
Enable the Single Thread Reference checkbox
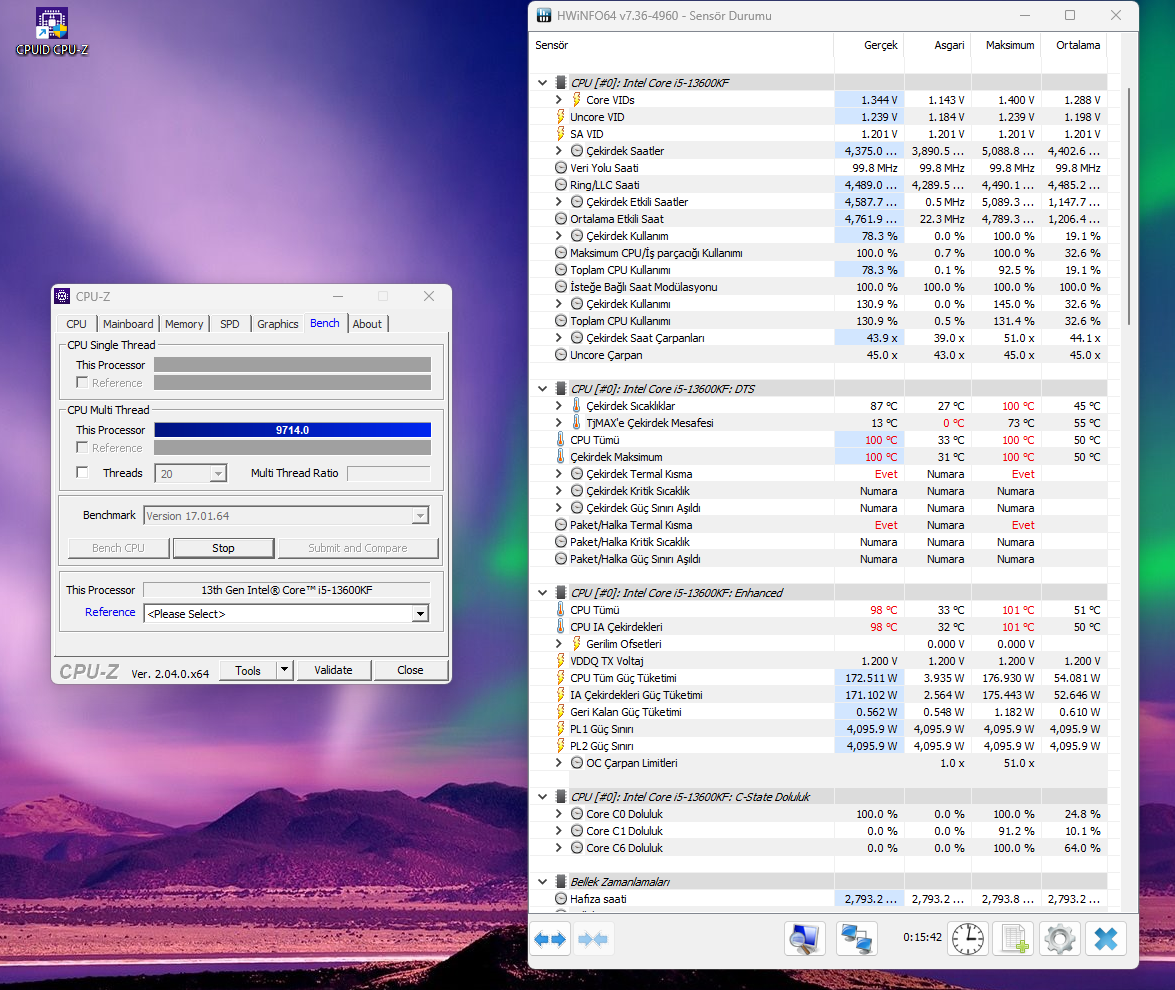coord(82,382)
